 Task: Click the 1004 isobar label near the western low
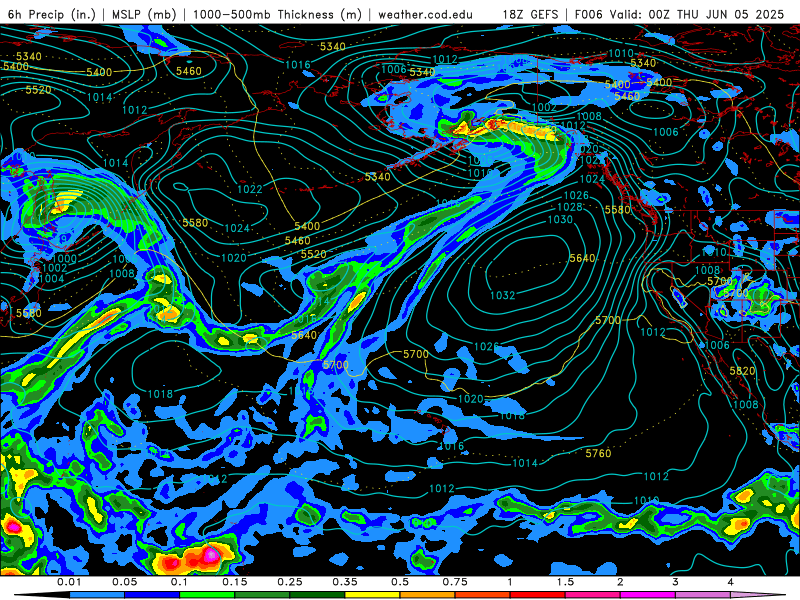pos(52,279)
